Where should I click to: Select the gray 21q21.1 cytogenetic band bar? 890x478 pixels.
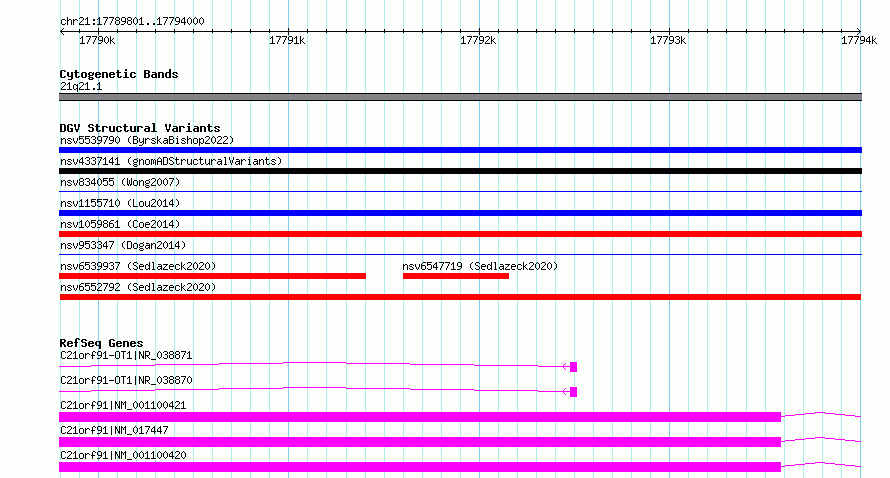pos(460,97)
